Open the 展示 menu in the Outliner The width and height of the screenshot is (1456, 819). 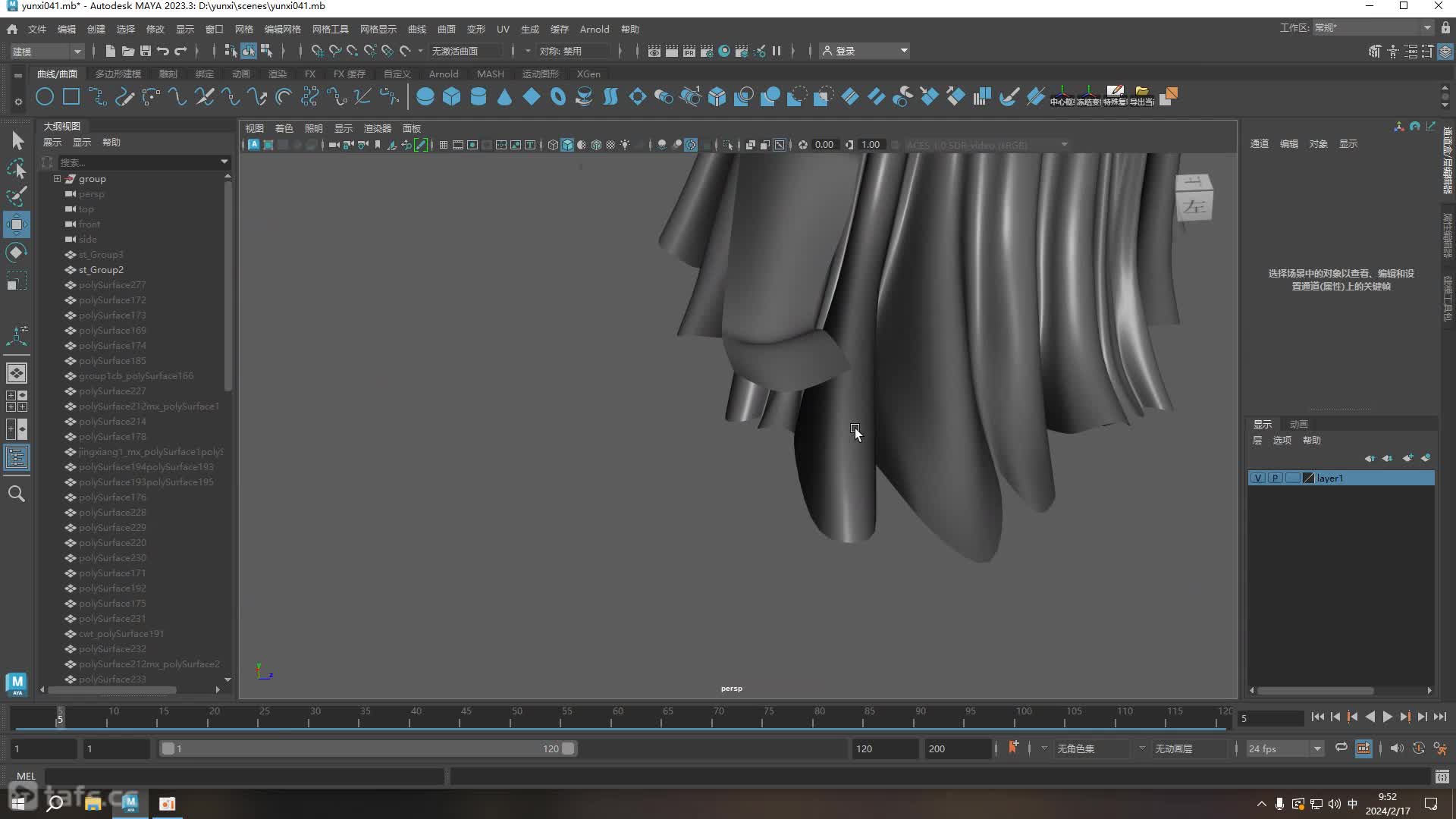click(x=52, y=143)
